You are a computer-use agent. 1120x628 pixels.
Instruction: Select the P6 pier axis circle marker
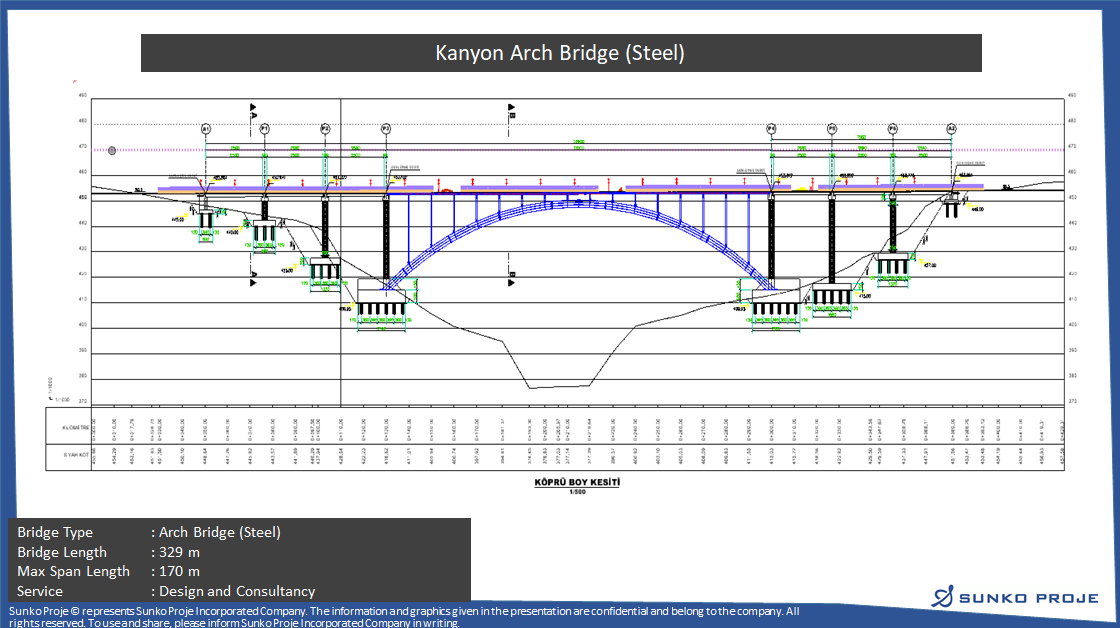tap(893, 129)
